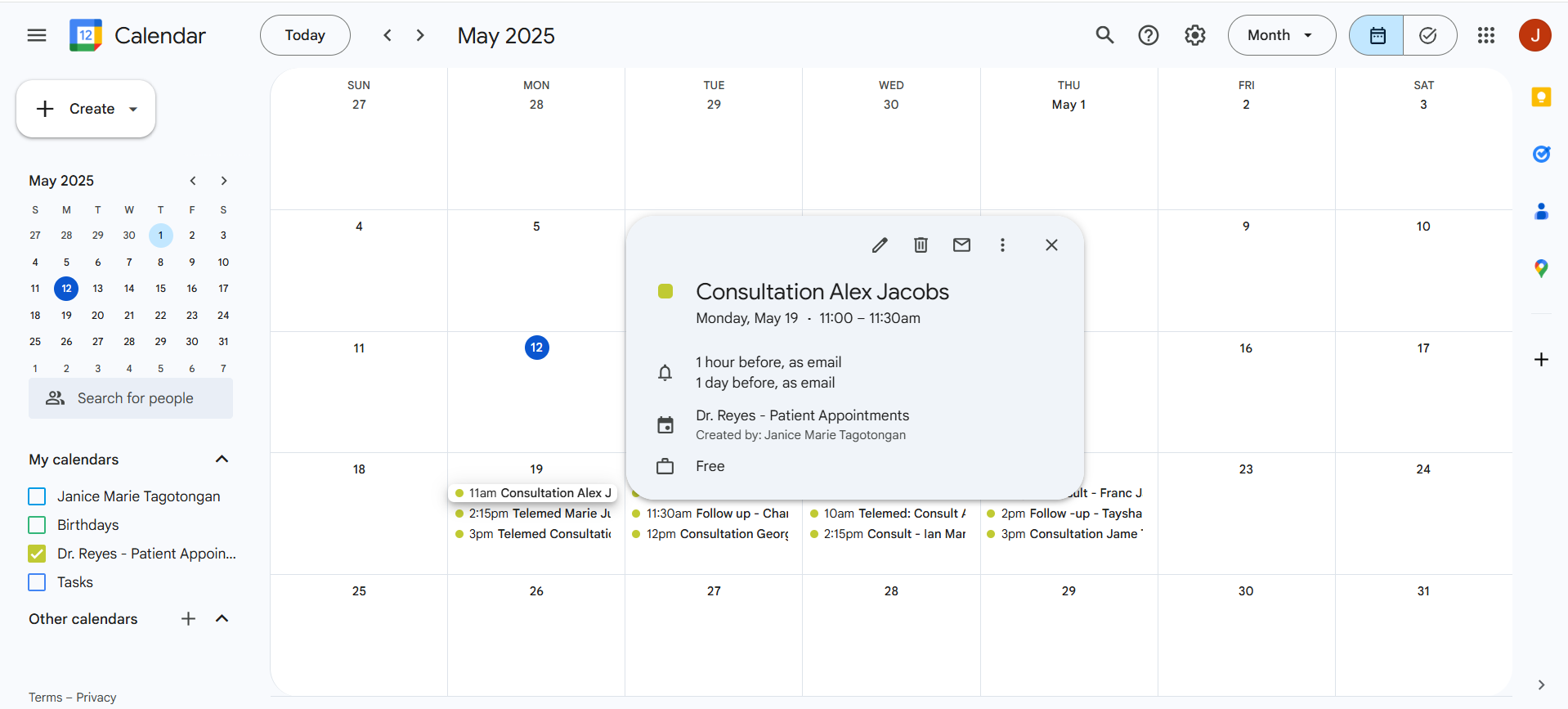Open the search magnifier icon

pos(1104,35)
